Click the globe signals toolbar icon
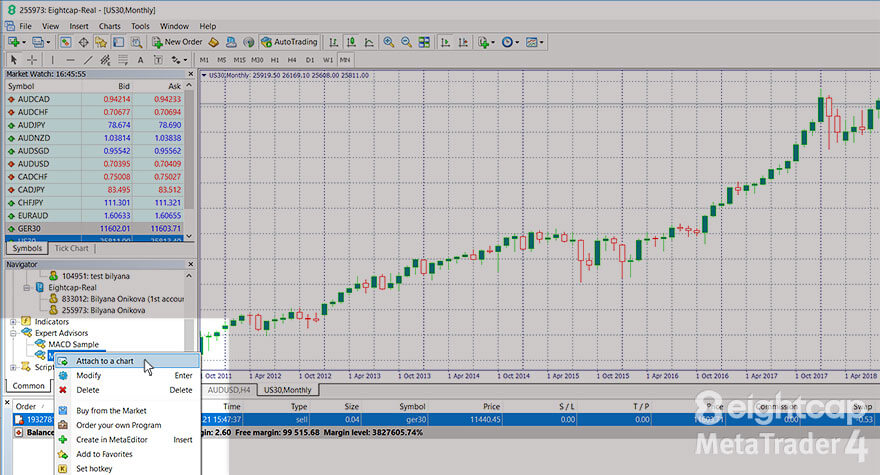This screenshot has width=880, height=475. (x=249, y=42)
